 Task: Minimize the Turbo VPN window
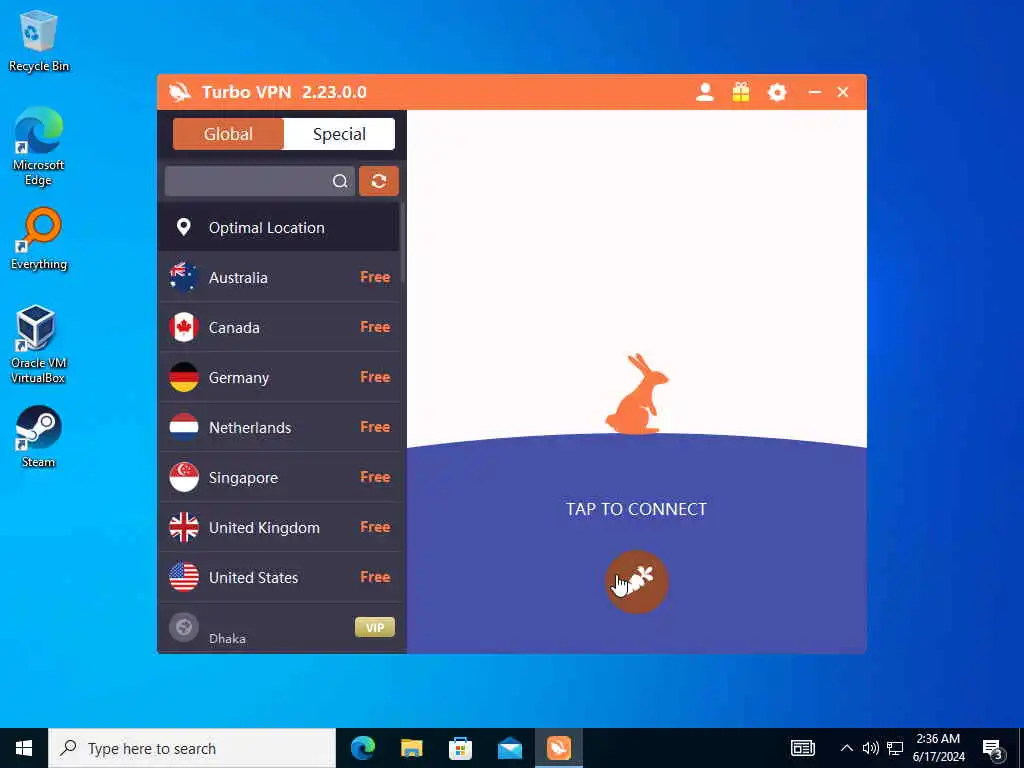814,92
